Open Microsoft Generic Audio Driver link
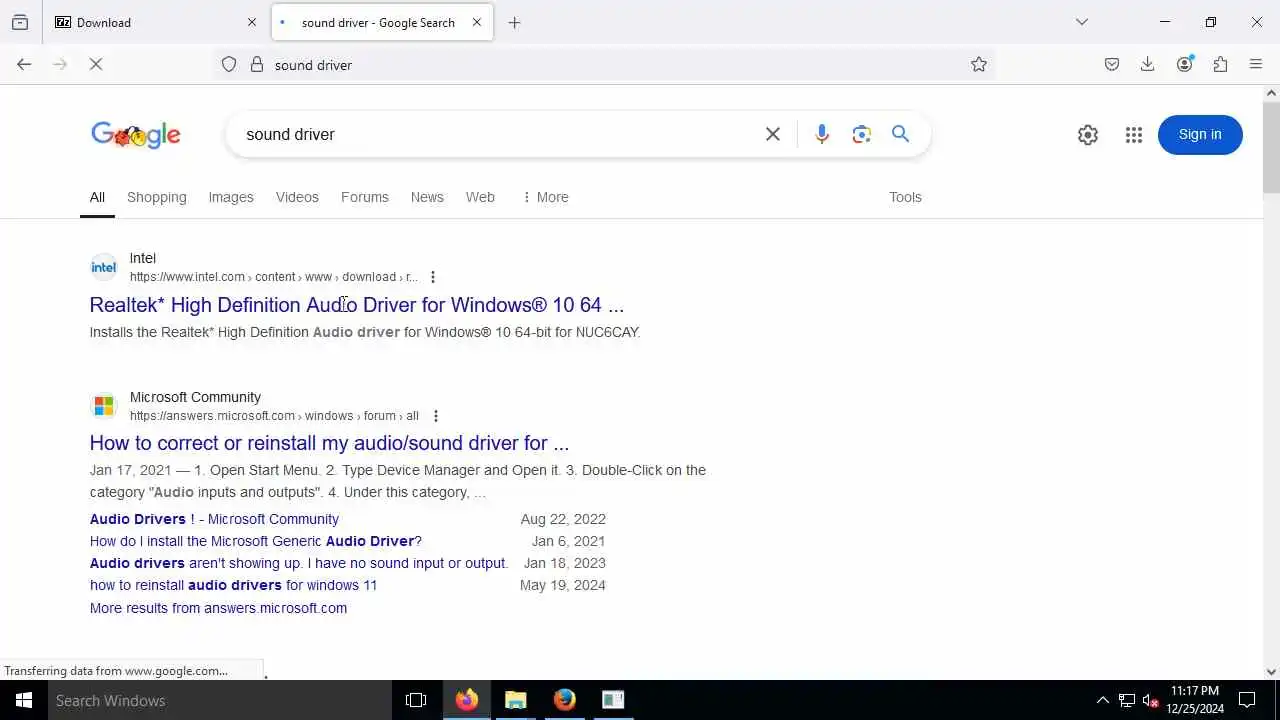Screen dimensions: 1280x720 click(x=256, y=541)
